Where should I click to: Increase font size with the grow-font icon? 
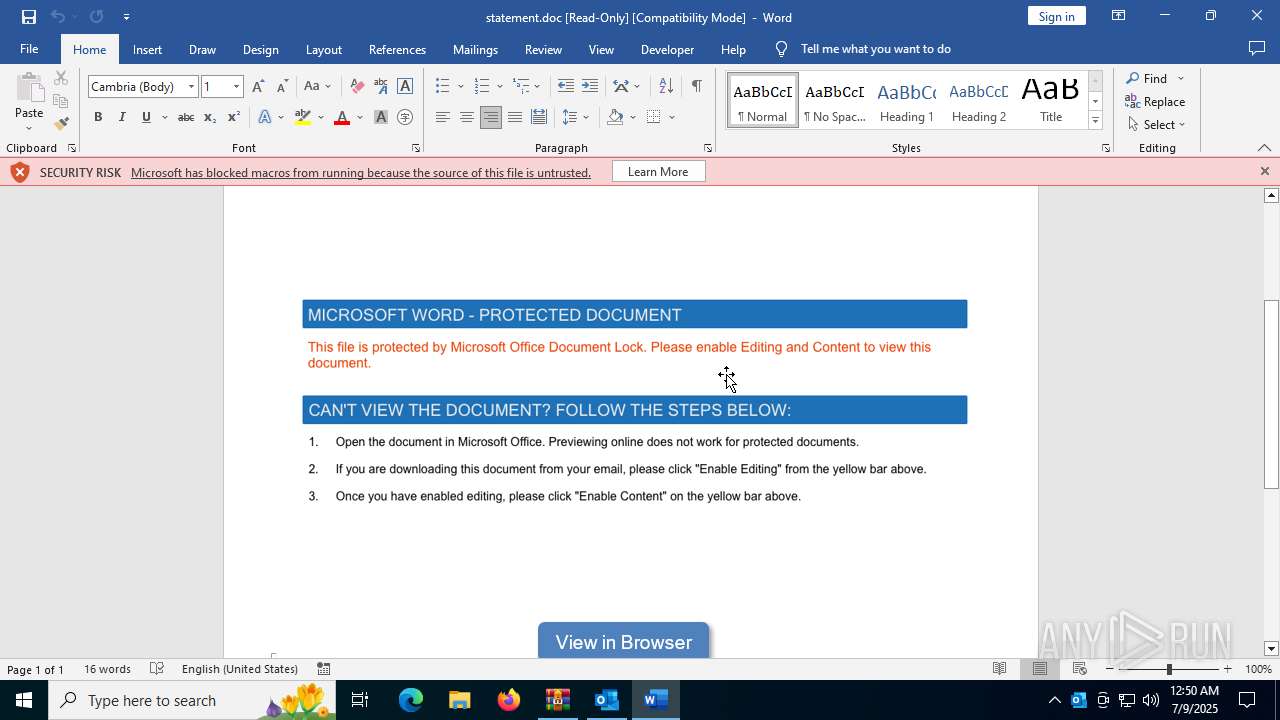click(259, 86)
